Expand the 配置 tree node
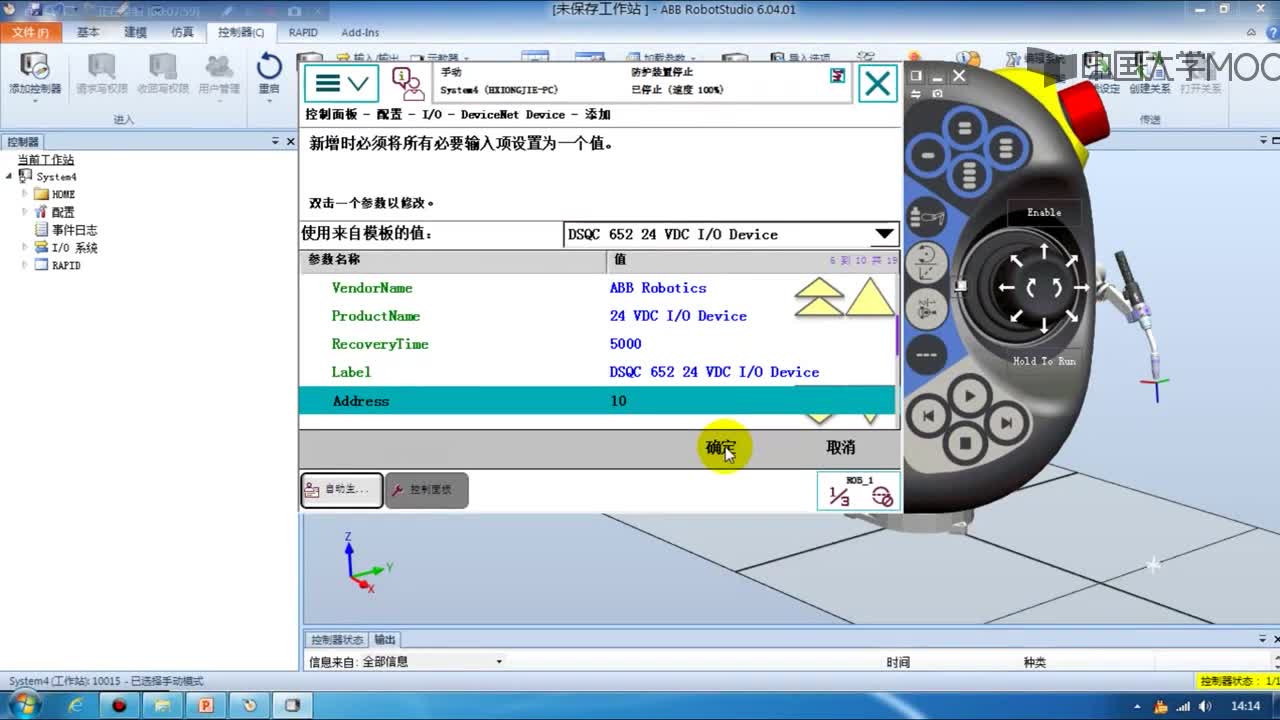This screenshot has height=720, width=1280. 26,212
